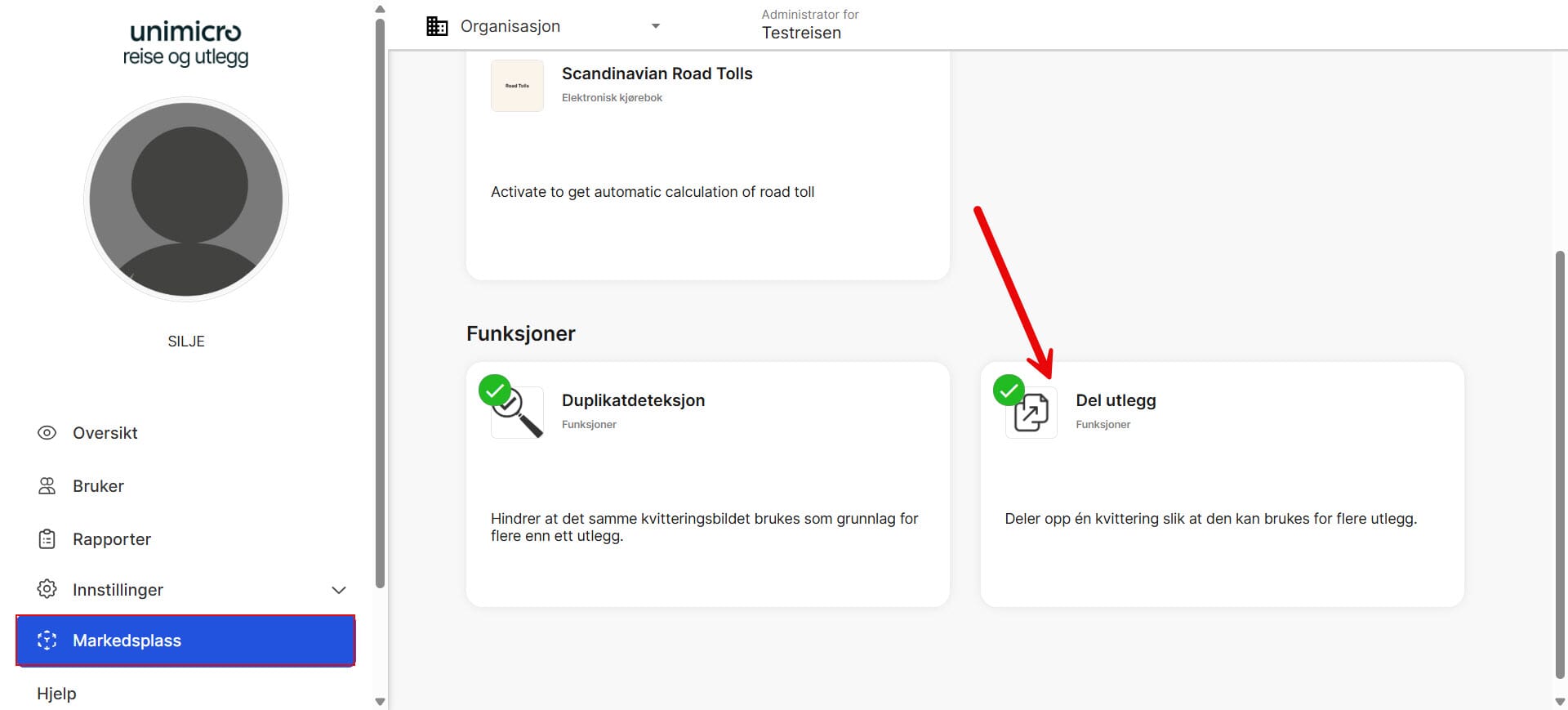The width and height of the screenshot is (1568, 710).
Task: Go to Rapporter in the sidebar
Action: (x=112, y=539)
